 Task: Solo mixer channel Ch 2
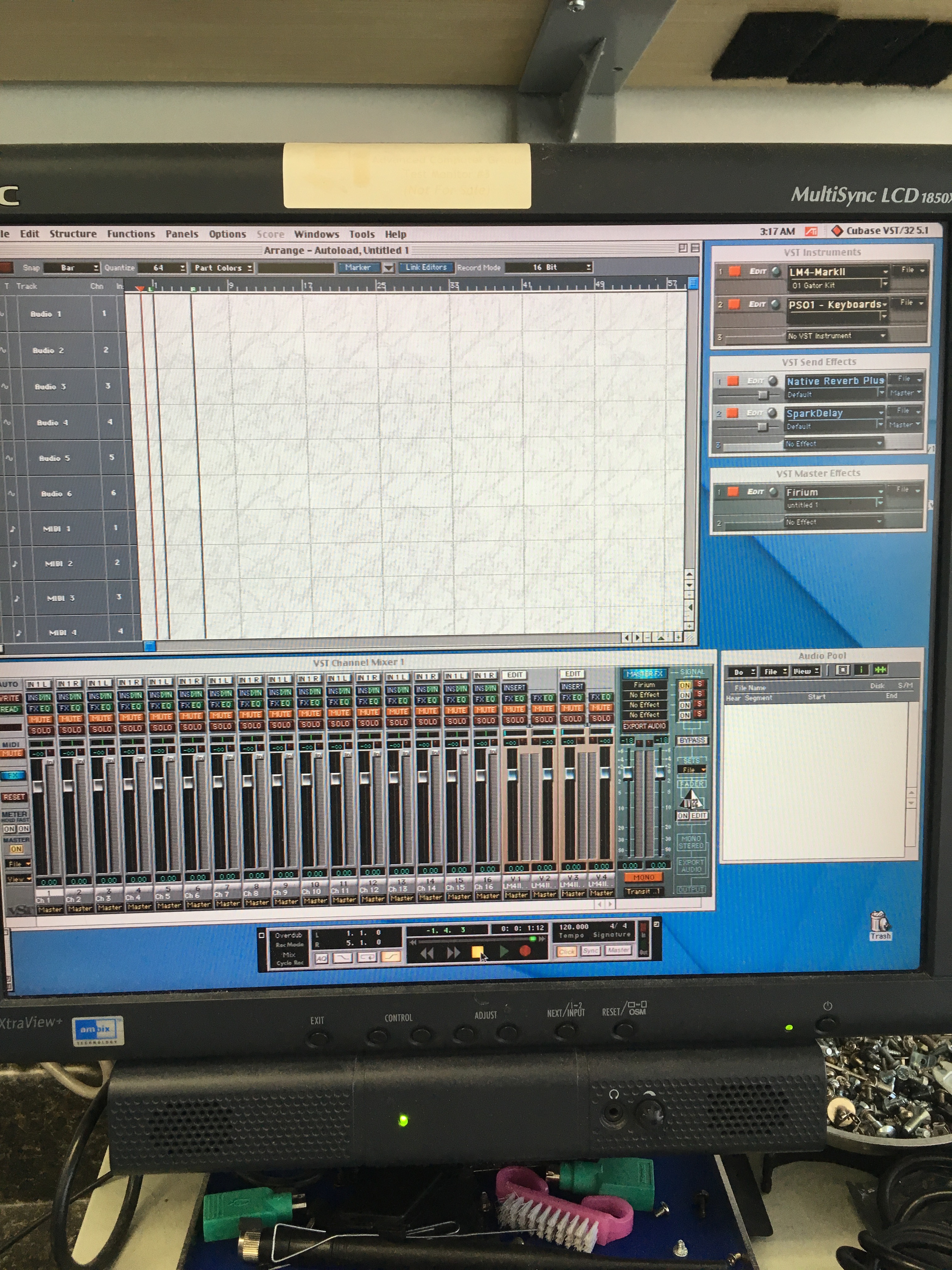coord(71,730)
